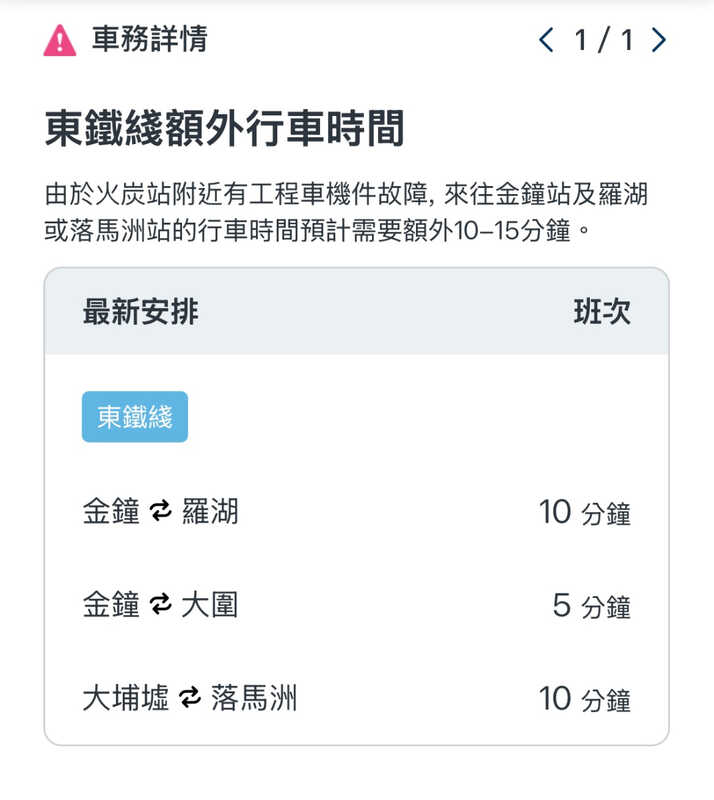Select the blue 東鐵綫 line tag

(x=135, y=417)
